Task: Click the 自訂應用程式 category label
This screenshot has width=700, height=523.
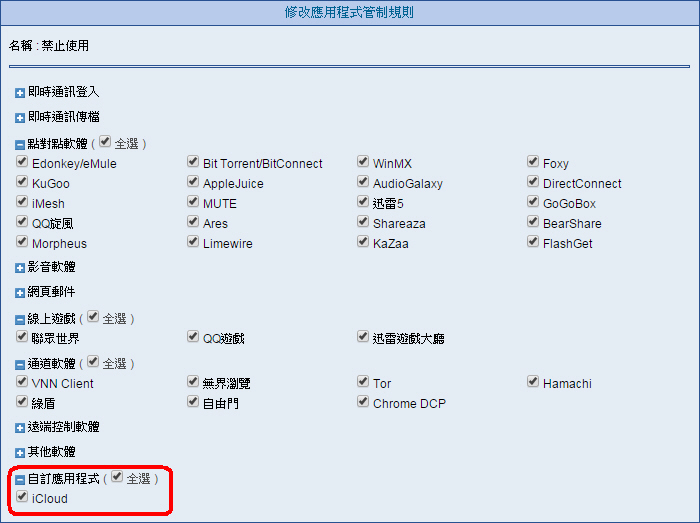Action: (x=63, y=479)
